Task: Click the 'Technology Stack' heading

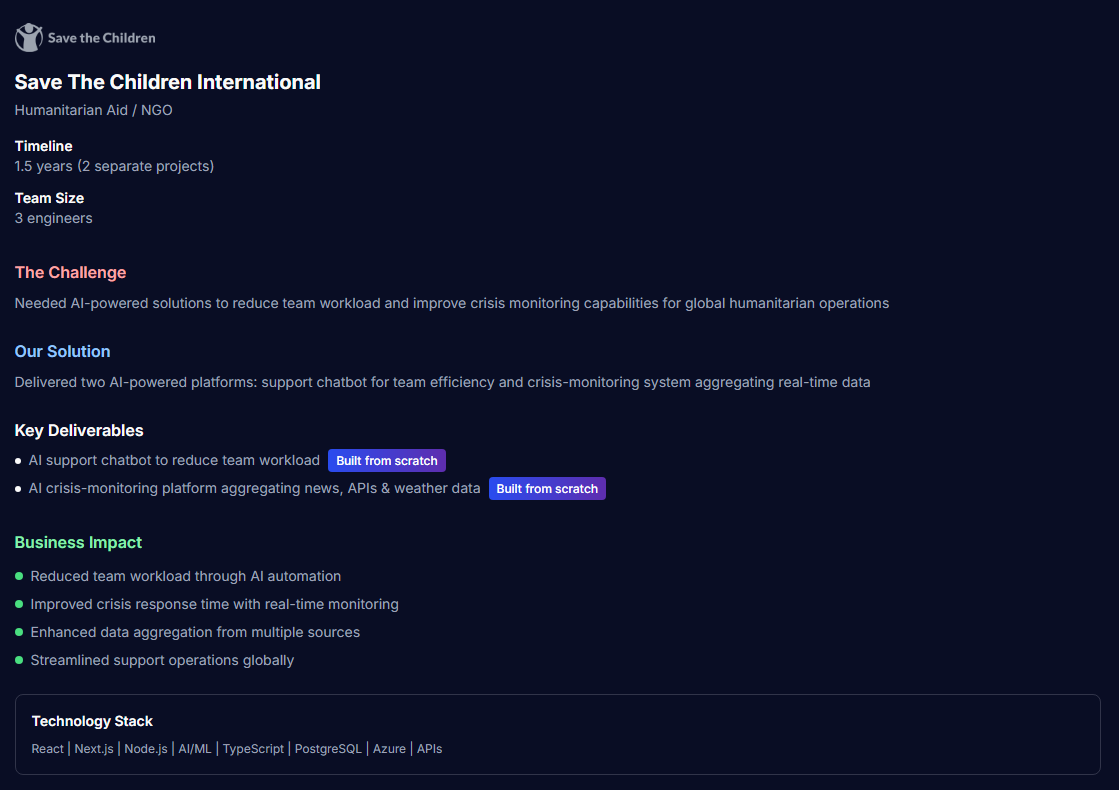Action: pos(92,721)
